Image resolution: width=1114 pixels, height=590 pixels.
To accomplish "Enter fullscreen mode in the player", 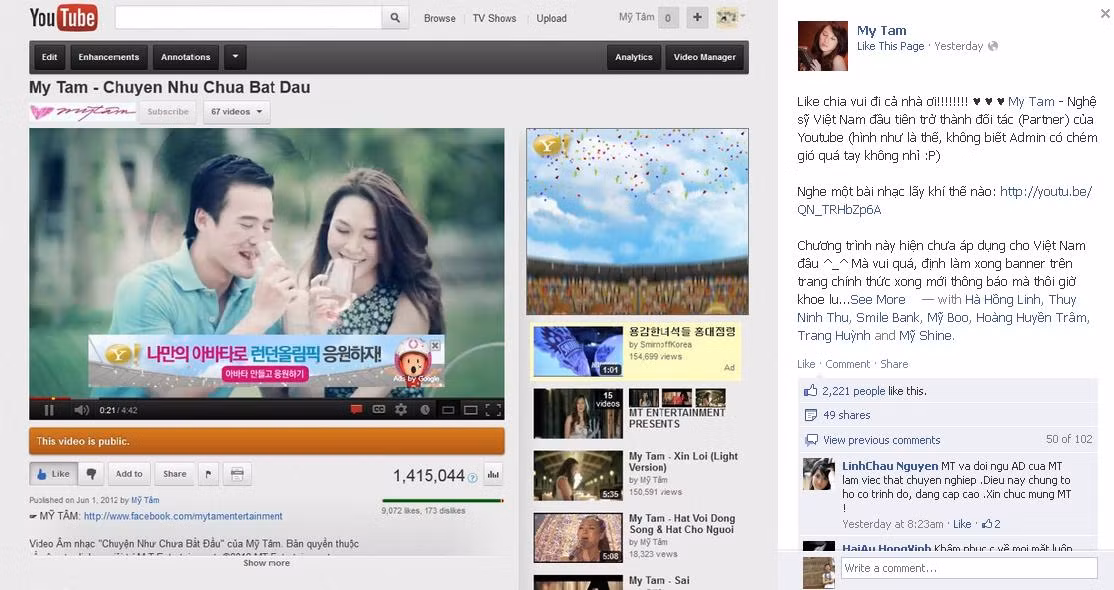I will coord(493,410).
